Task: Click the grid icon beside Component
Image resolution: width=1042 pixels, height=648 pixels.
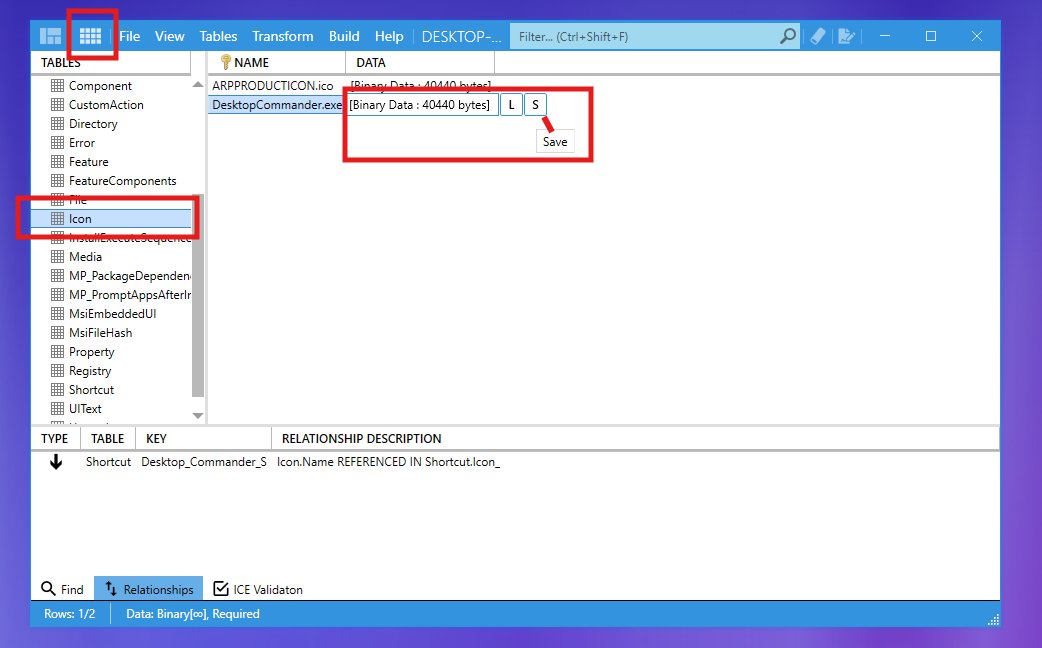Action: 58,86
